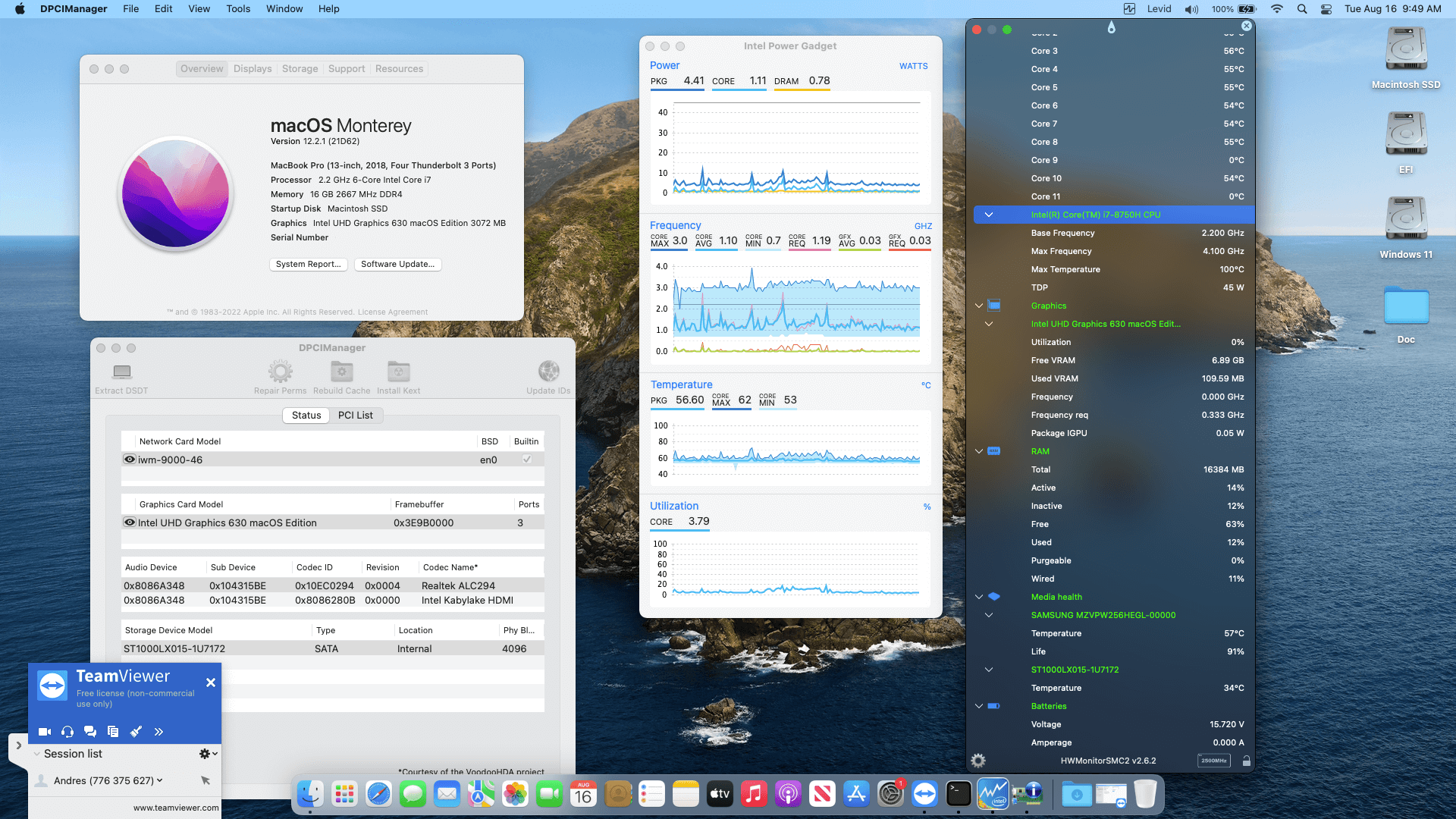Image resolution: width=1456 pixels, height=819 pixels.
Task: Toggle Builtin checkbox for iwm-9000-46
Action: click(x=527, y=460)
